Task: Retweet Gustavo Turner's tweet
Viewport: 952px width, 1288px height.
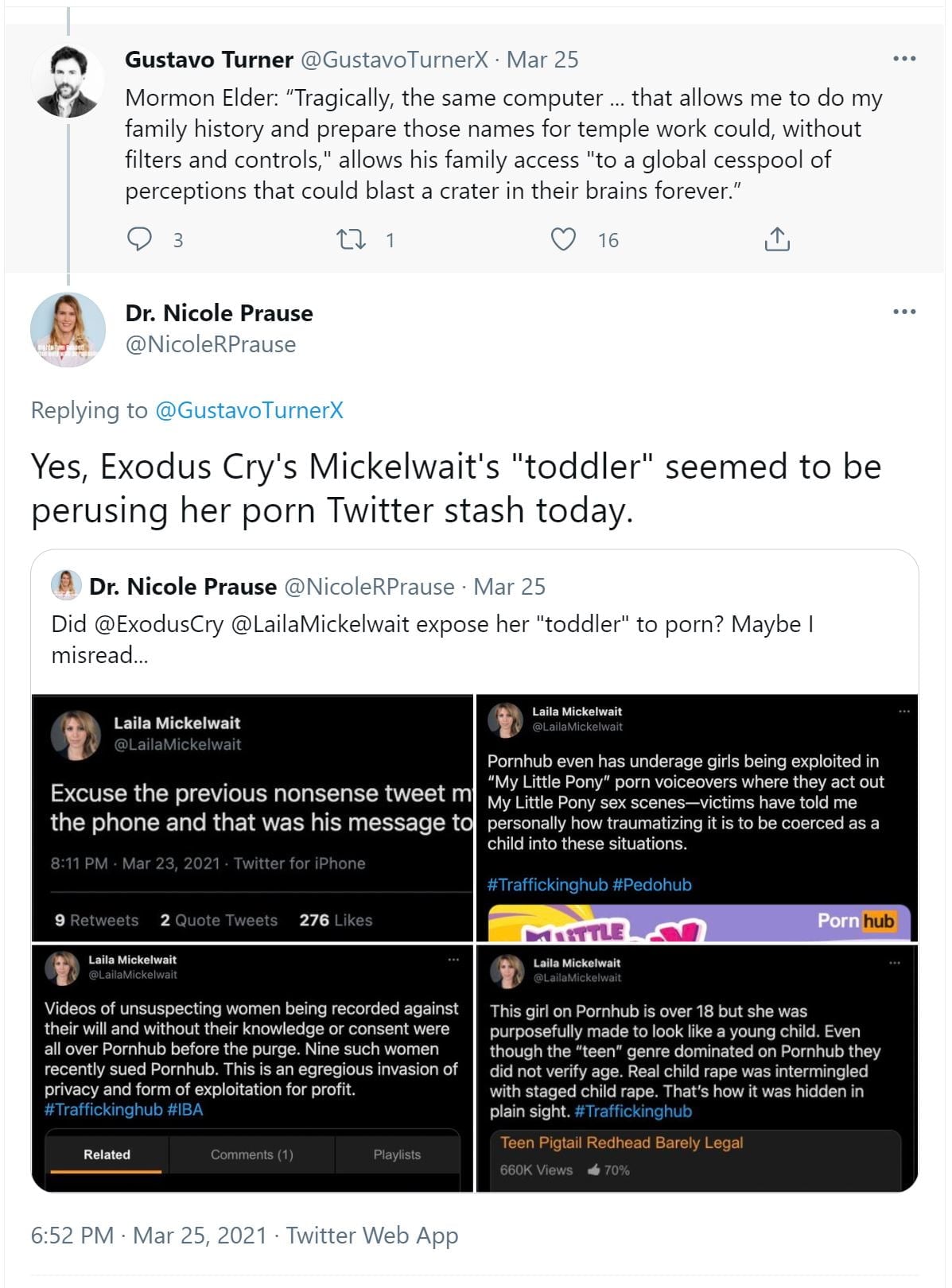Action: tap(352, 239)
